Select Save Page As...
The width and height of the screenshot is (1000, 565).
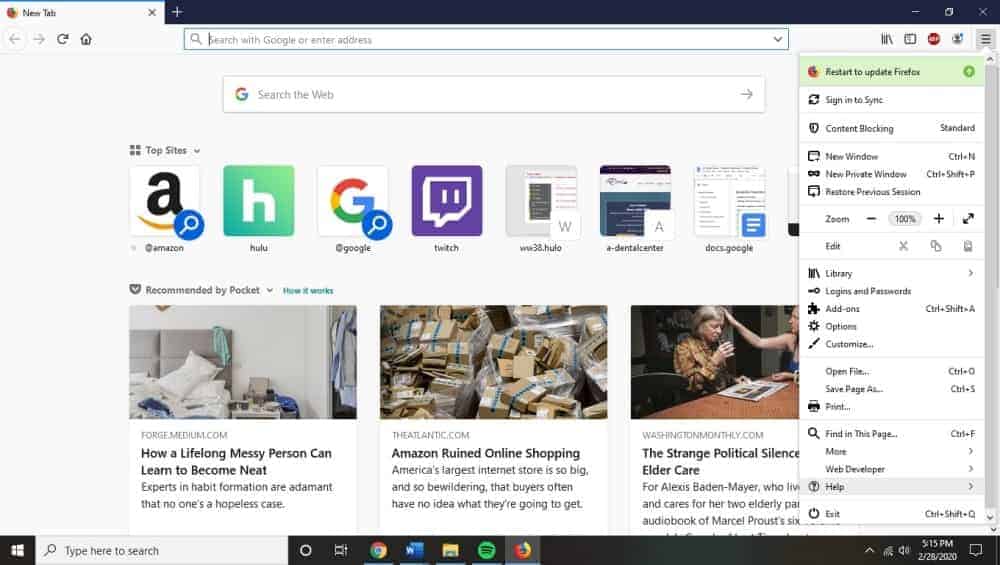(892, 389)
